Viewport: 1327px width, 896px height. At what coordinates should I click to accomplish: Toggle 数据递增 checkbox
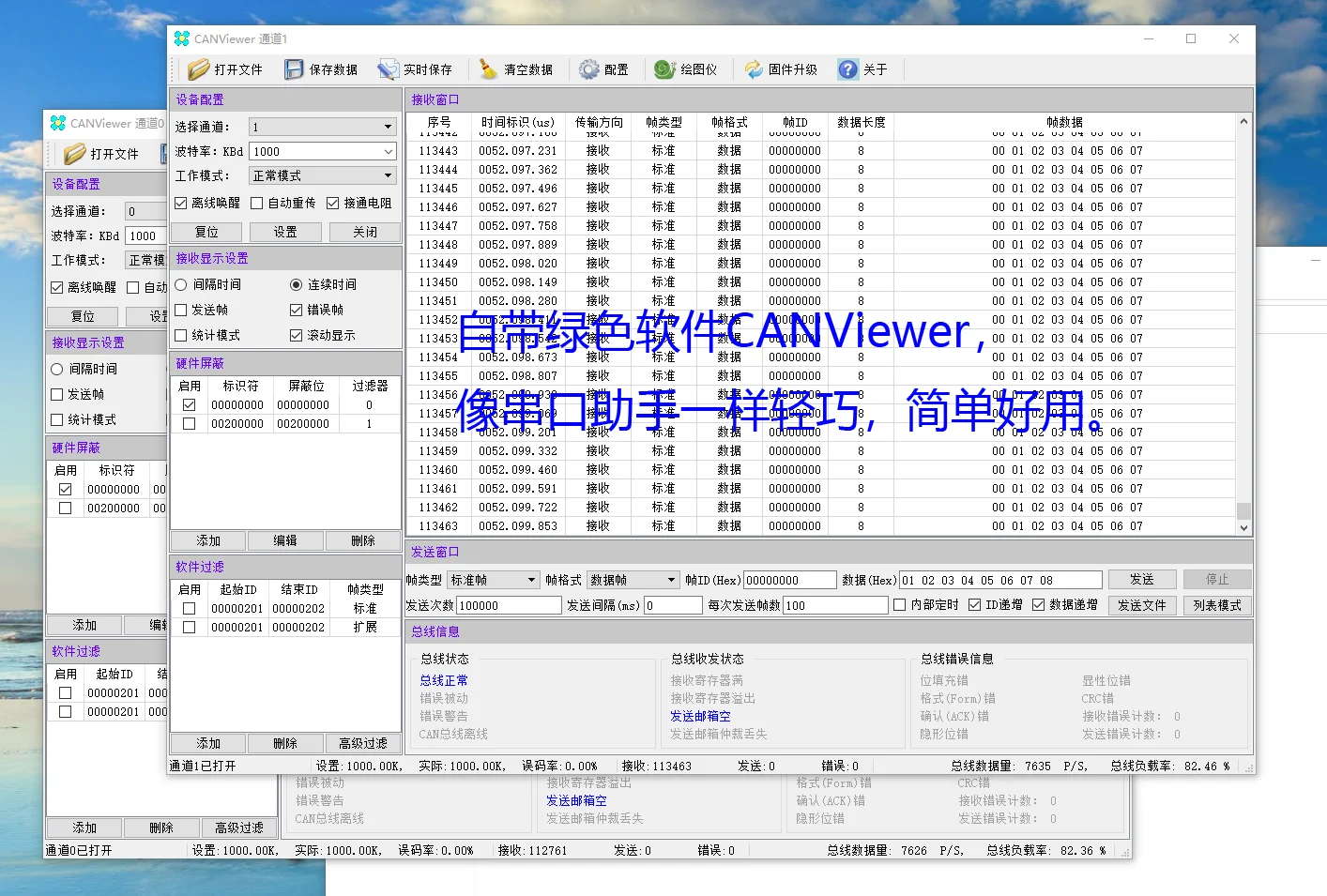click(1039, 605)
